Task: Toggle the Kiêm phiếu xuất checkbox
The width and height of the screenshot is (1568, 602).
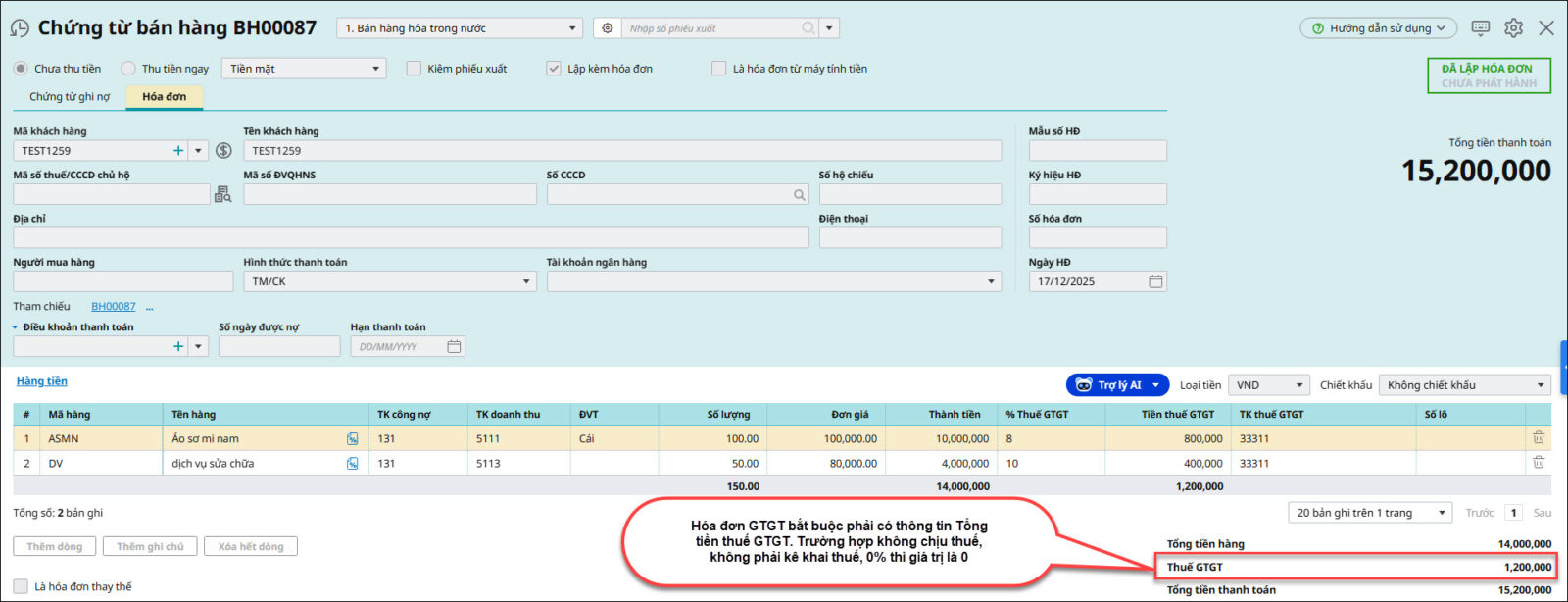Action: pyautogui.click(x=414, y=69)
